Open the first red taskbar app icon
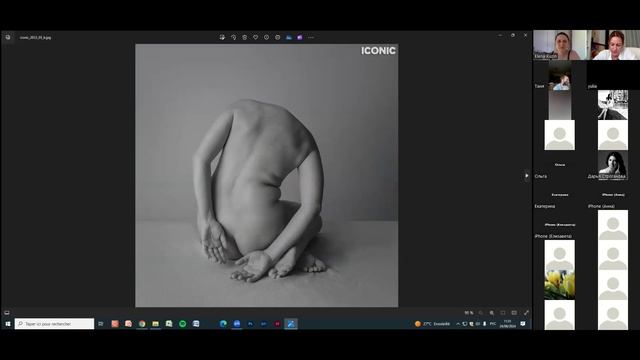This screenshot has height=360, width=640. 115,324
